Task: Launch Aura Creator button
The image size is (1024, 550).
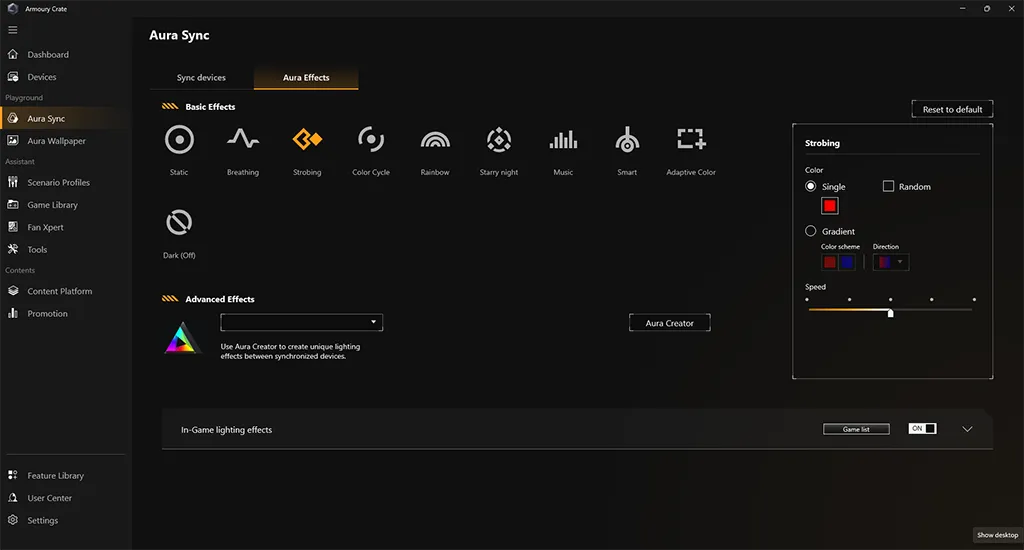Action: 669,323
